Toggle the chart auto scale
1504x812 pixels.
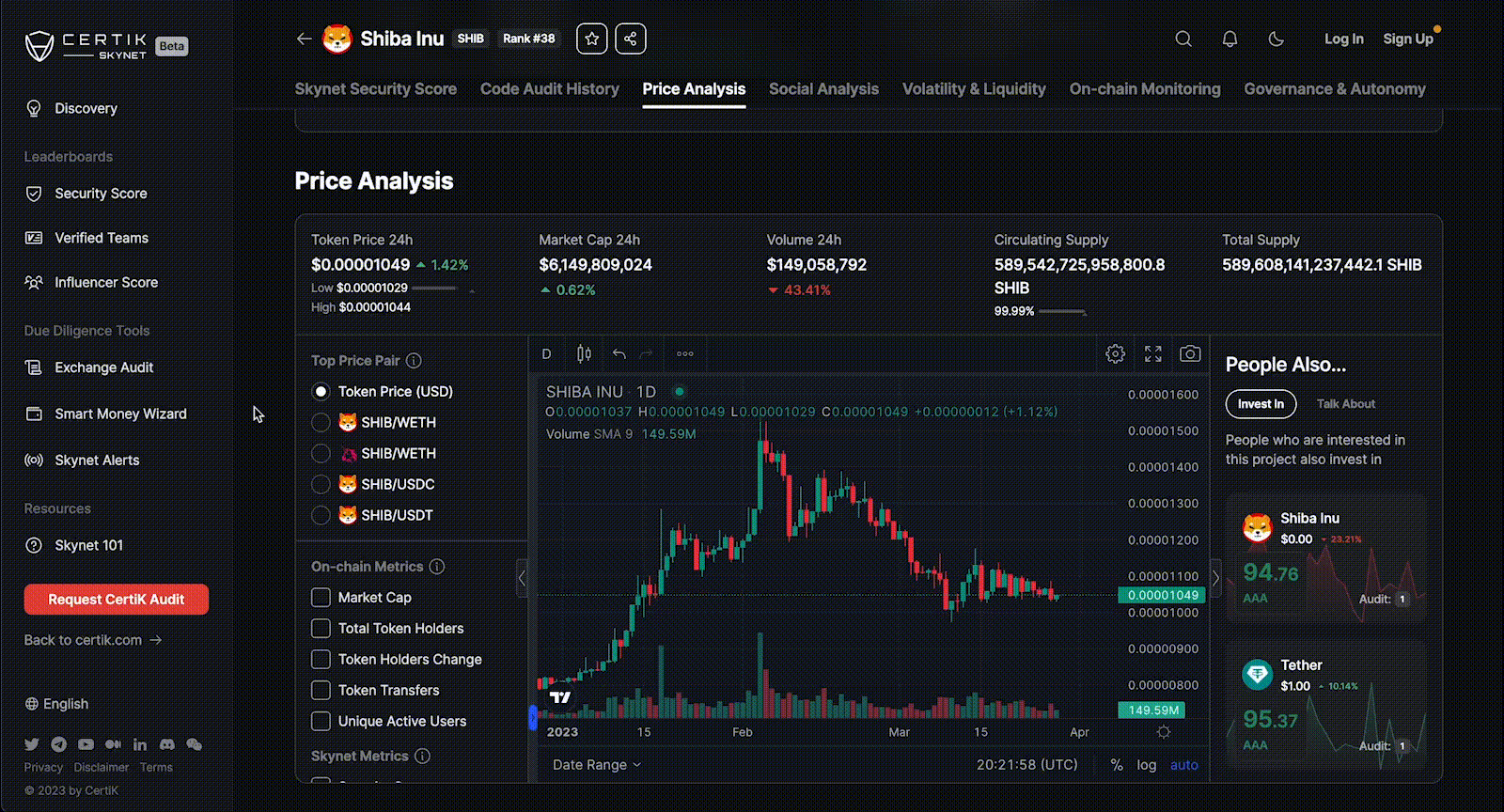pos(1184,765)
